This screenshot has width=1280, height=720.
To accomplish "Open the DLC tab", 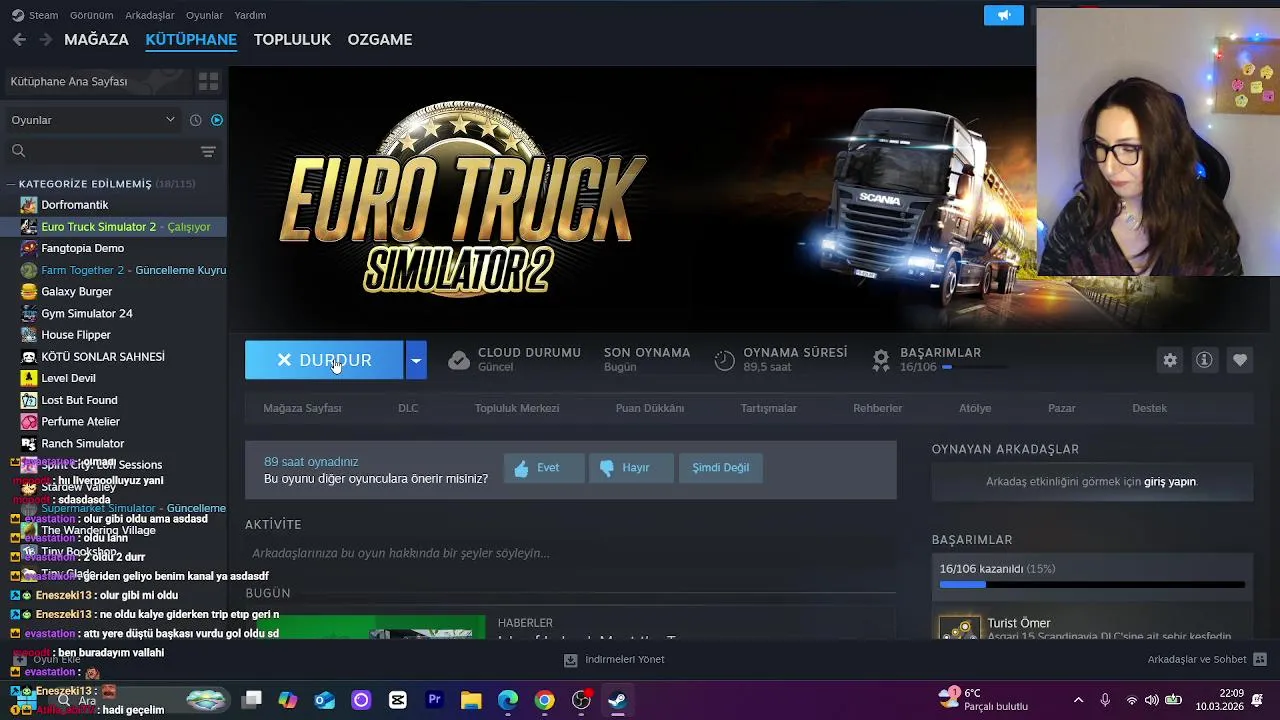I will (x=408, y=408).
